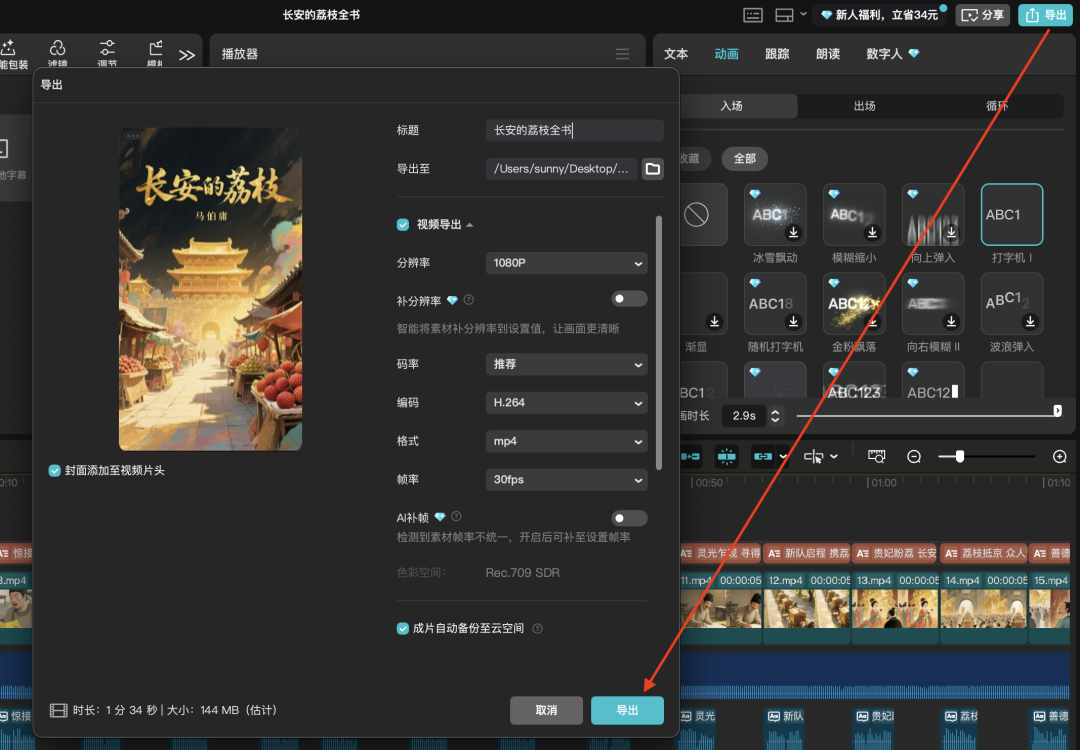This screenshot has width=1080, height=750.
Task: Open the folder icon next to 导出至 path
Action: (652, 169)
